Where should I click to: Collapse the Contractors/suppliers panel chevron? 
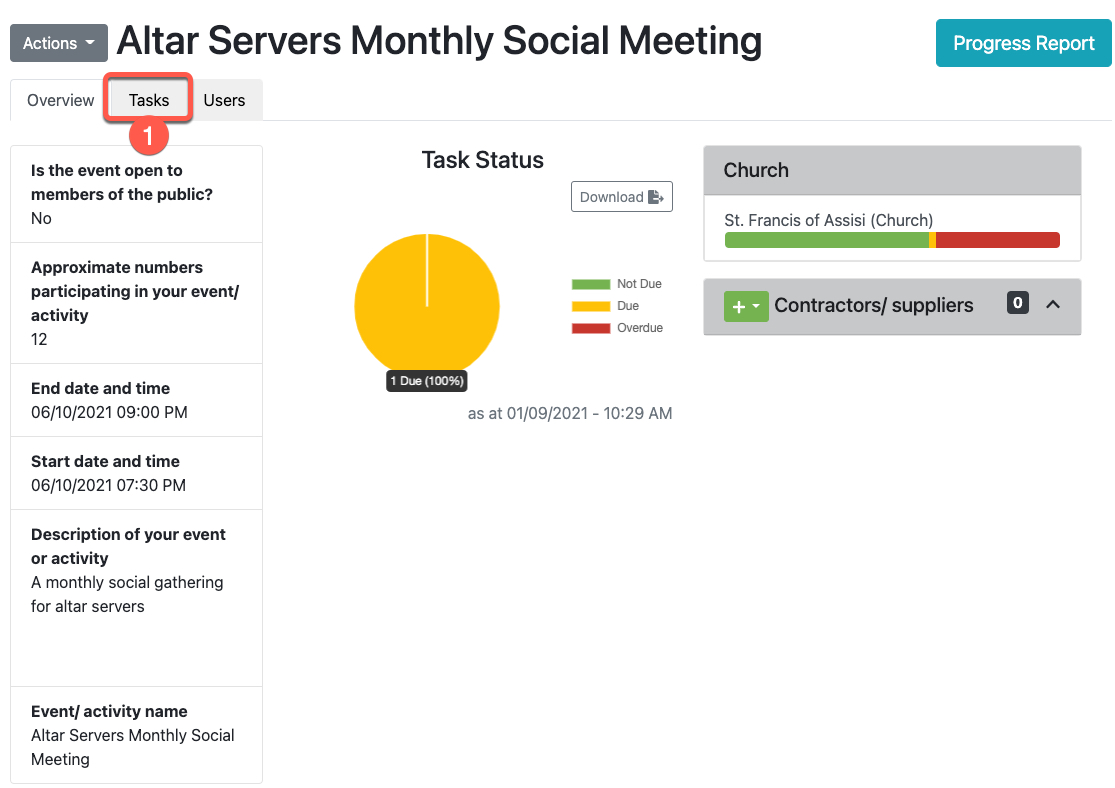tap(1052, 304)
